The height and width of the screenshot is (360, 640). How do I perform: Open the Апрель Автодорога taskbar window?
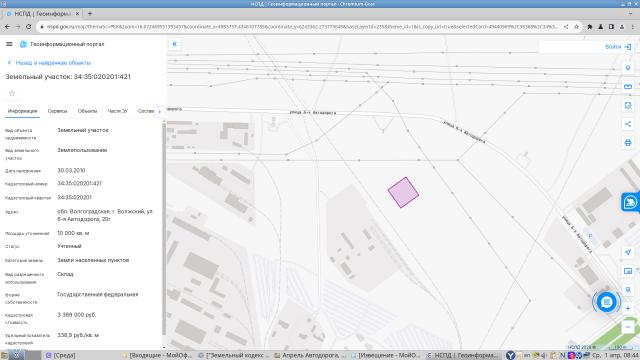tap(310, 356)
